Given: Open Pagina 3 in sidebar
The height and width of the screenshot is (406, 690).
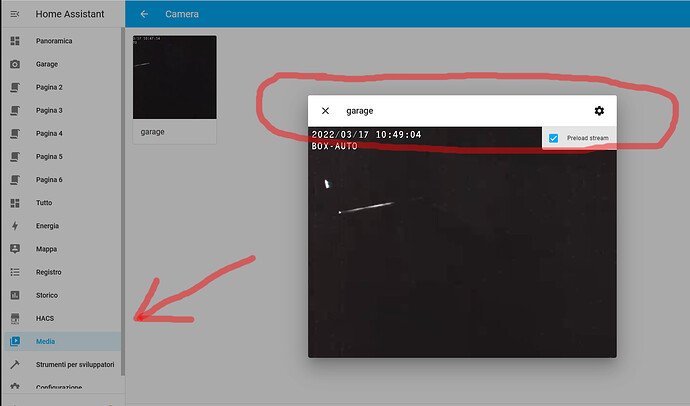Looking at the screenshot, I should point(62,110).
